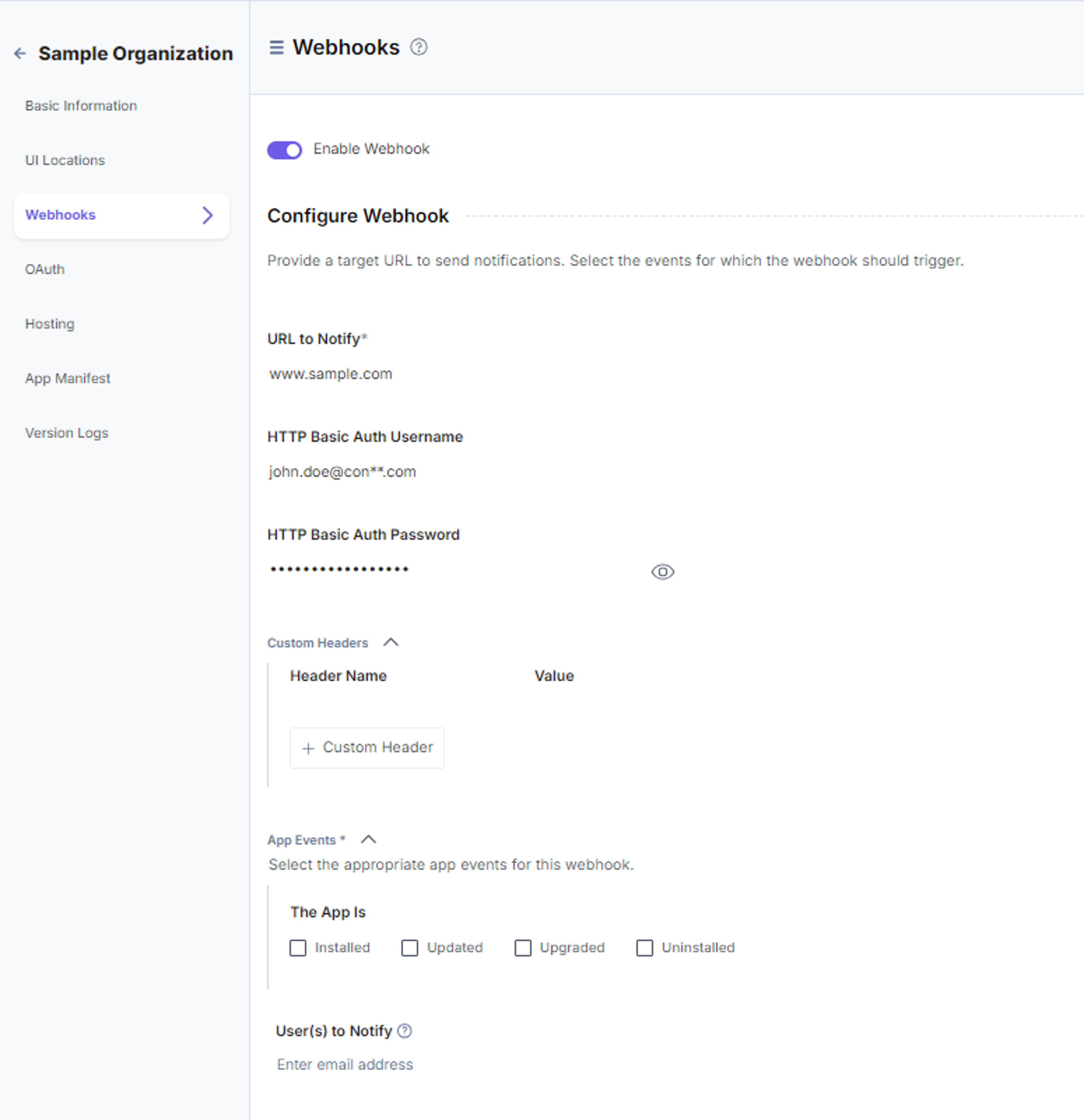Check the Upgraded app event
1084x1120 pixels.
click(x=523, y=948)
